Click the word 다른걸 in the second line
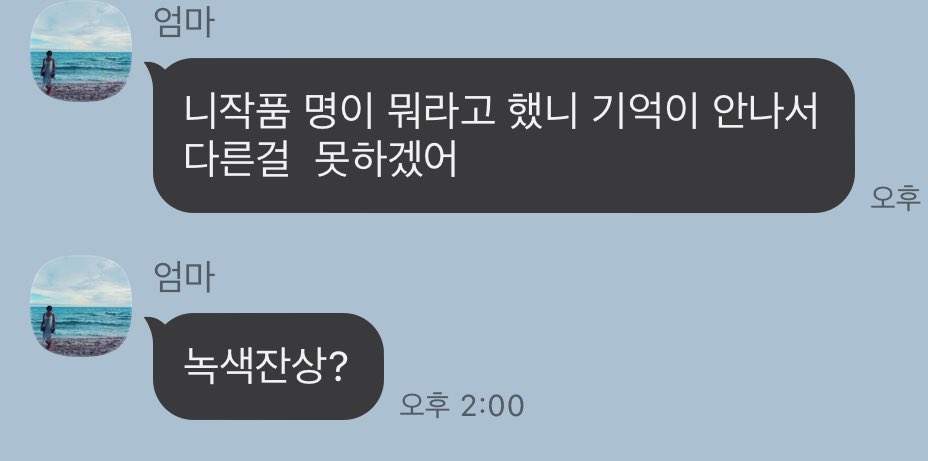This screenshot has height=461, width=928. [x=236, y=161]
